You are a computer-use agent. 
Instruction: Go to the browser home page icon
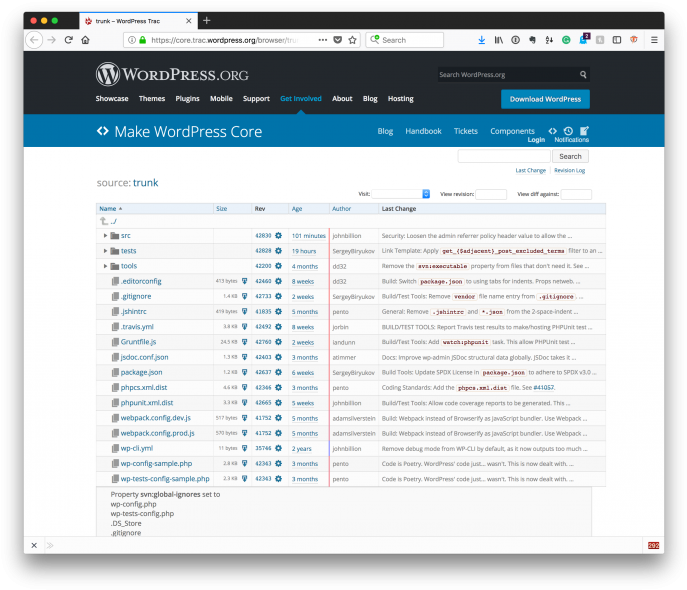tap(85, 40)
